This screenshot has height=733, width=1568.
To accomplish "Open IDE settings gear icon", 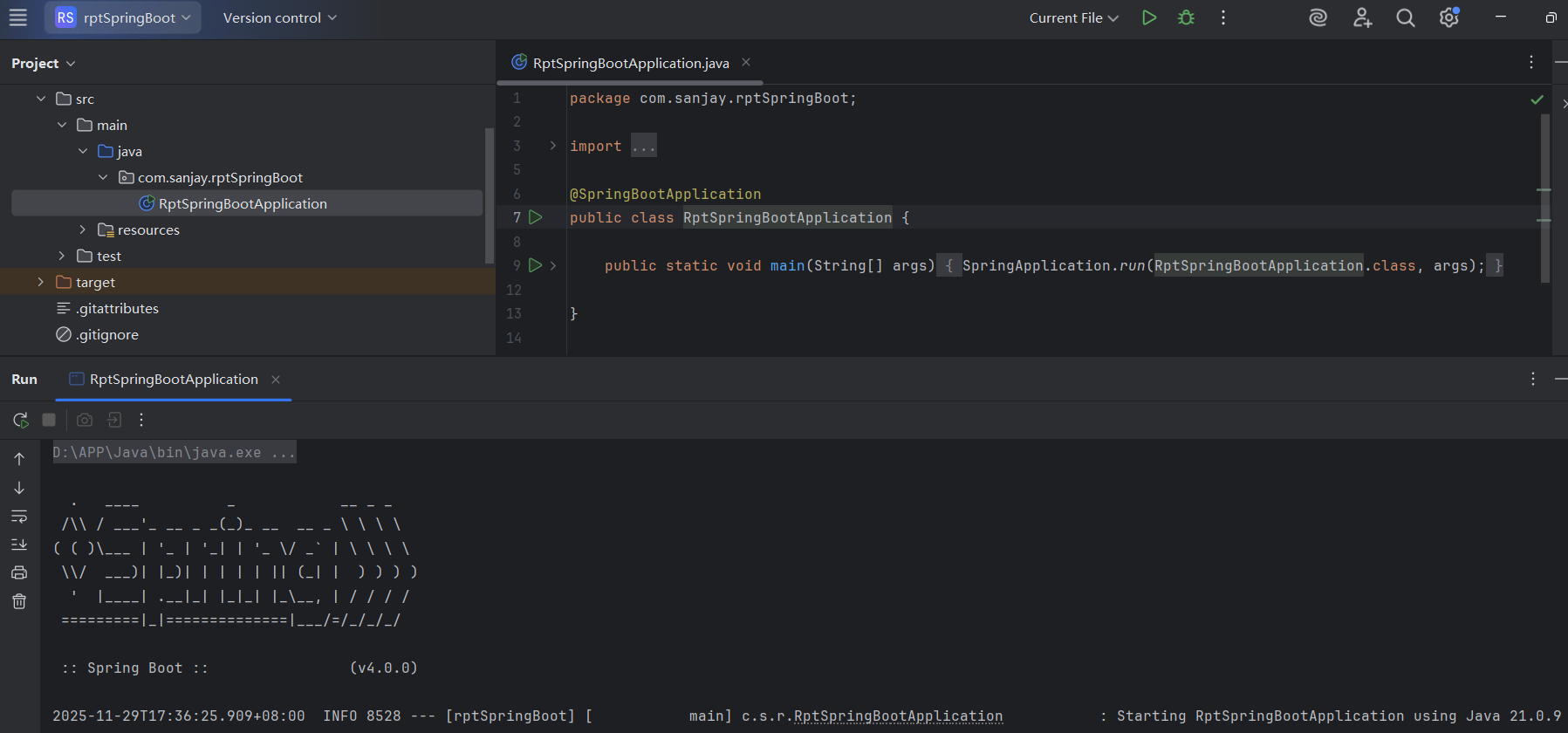I will (x=1449, y=17).
